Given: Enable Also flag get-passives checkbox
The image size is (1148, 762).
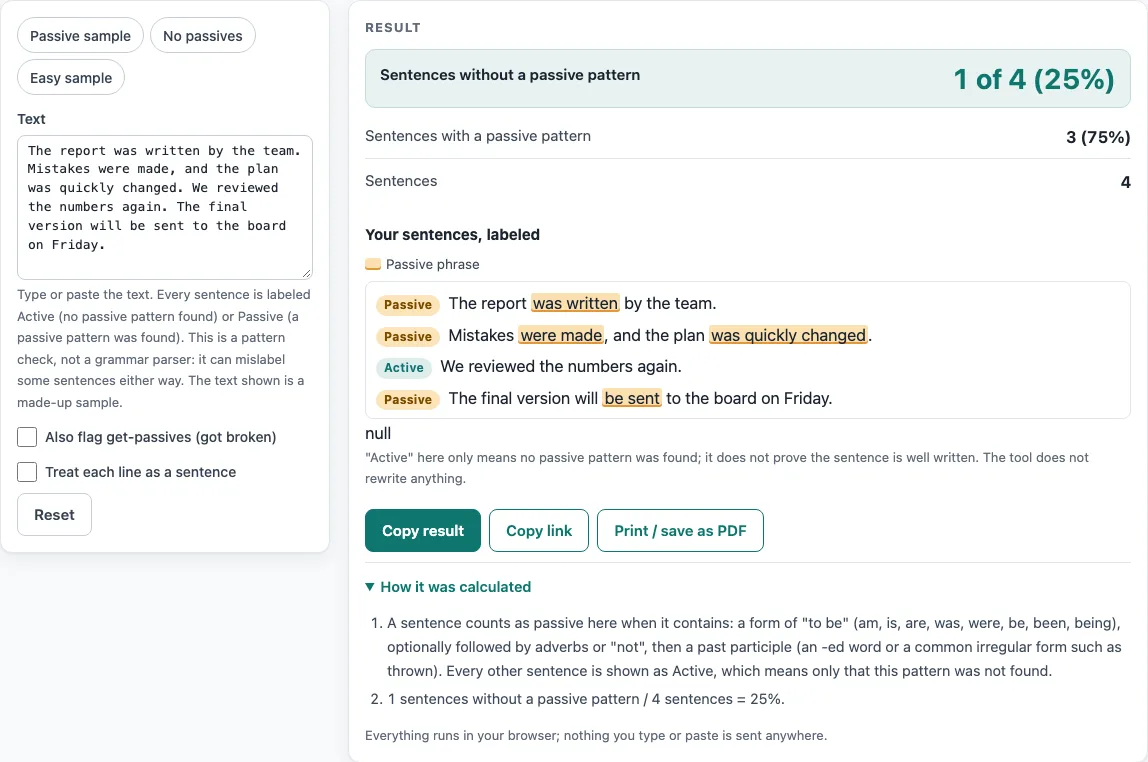Looking at the screenshot, I should 27,437.
